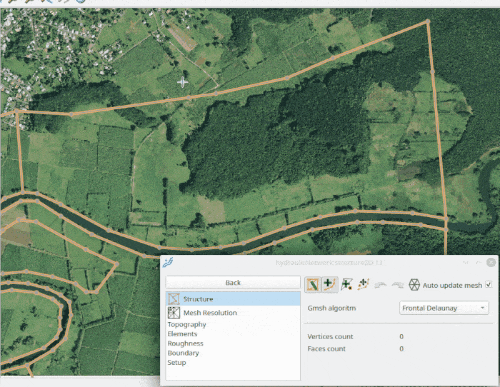This screenshot has height=387, width=500.
Task: Open the Elements item
Action: tap(182, 334)
